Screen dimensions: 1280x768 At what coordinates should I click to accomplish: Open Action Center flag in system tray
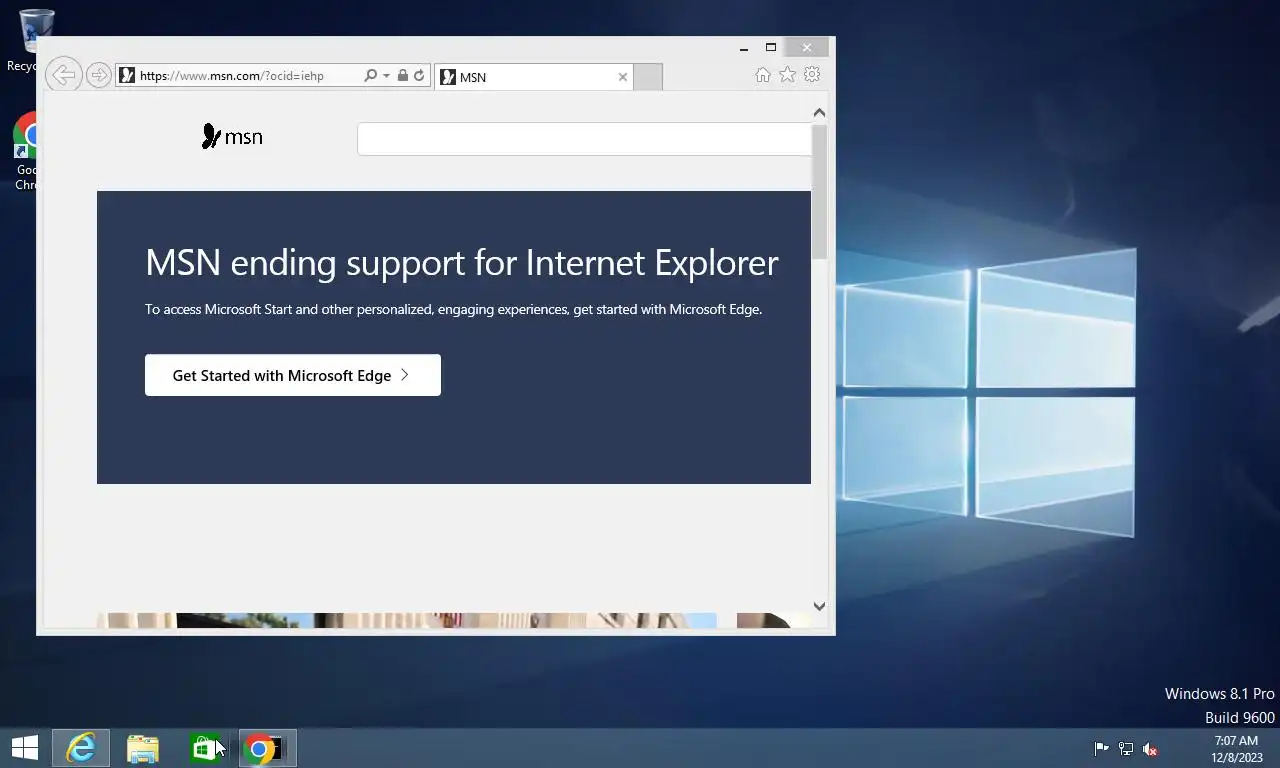1102,749
